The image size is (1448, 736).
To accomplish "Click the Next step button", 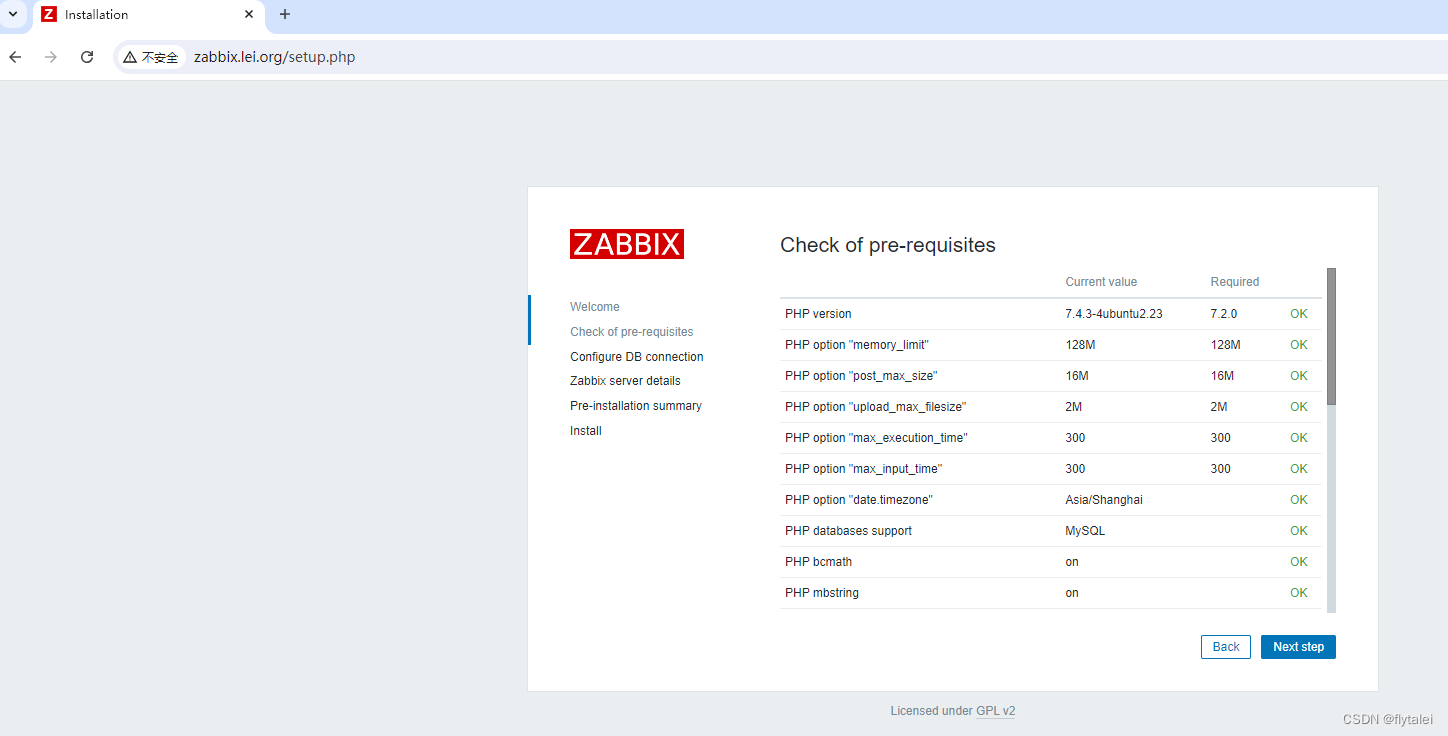I will pos(1298,647).
